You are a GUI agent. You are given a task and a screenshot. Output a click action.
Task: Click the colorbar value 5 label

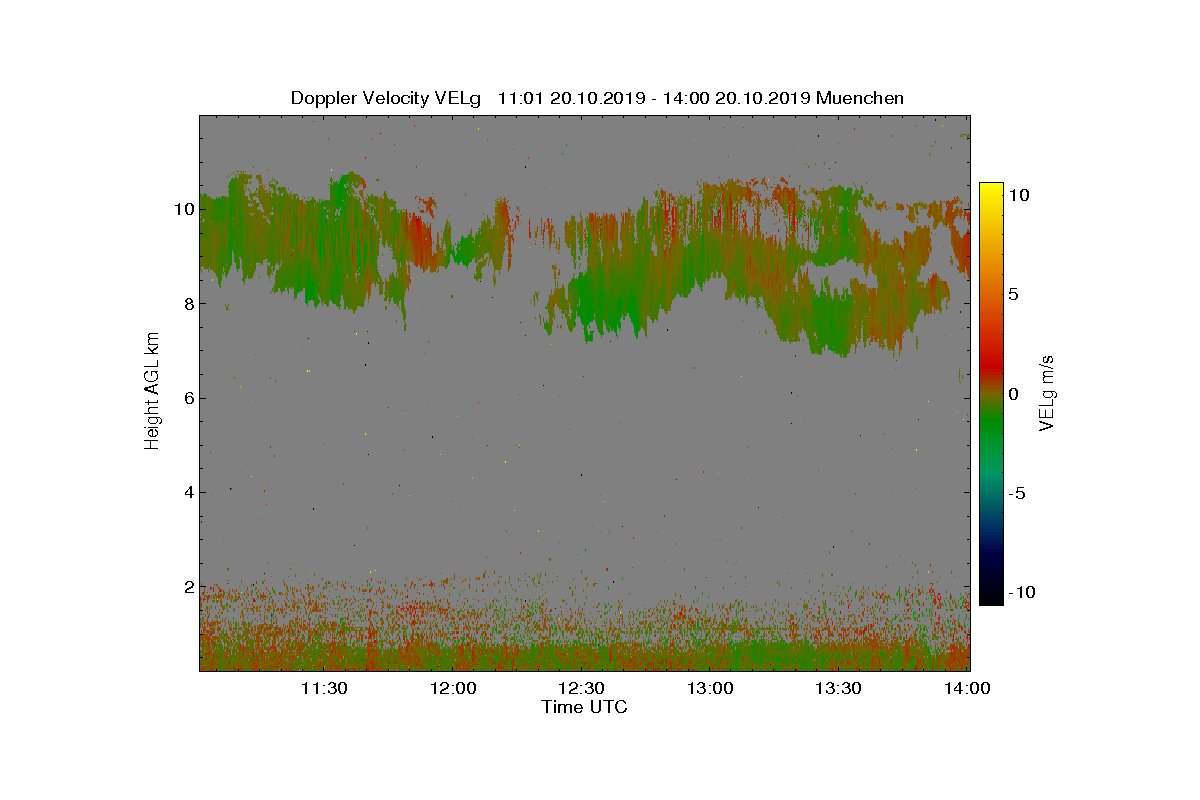(1013, 295)
